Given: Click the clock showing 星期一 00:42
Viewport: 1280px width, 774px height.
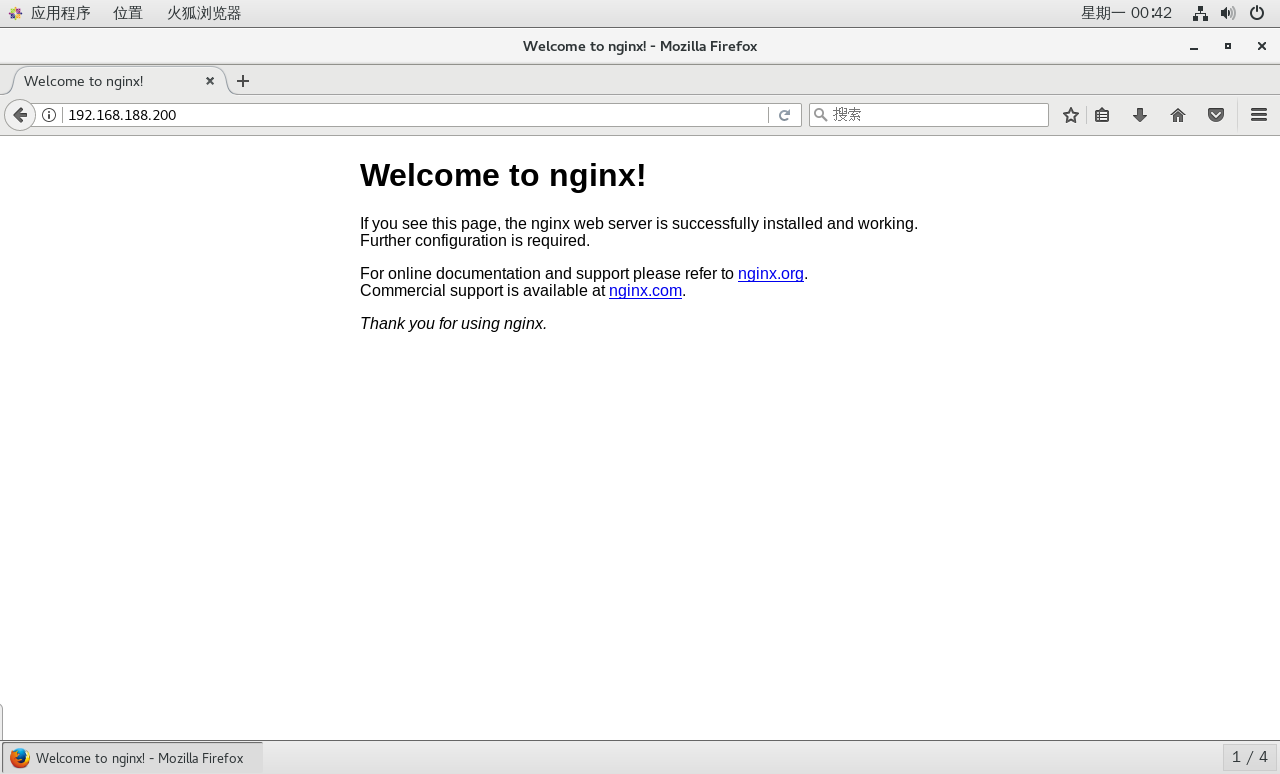Looking at the screenshot, I should [x=1126, y=13].
